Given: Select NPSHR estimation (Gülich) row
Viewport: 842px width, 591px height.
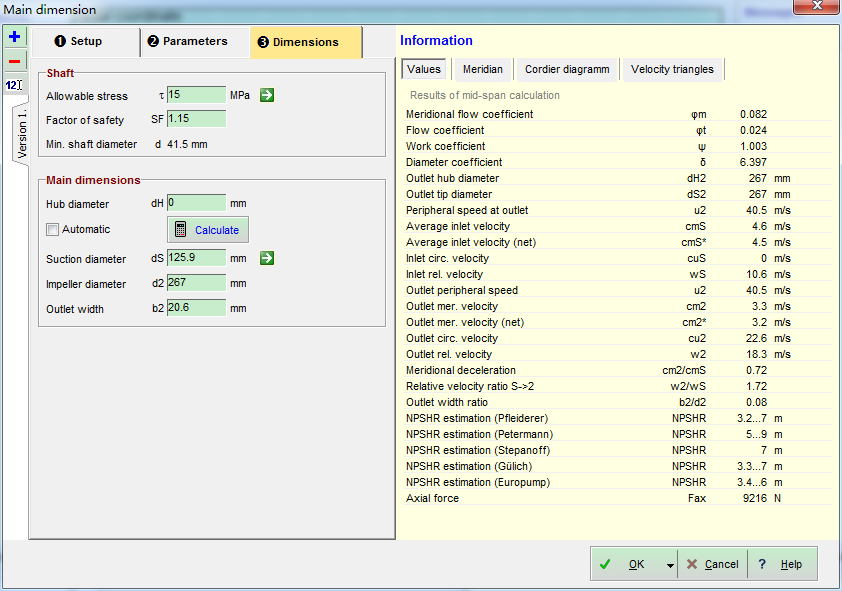Looking at the screenshot, I should [x=618, y=466].
